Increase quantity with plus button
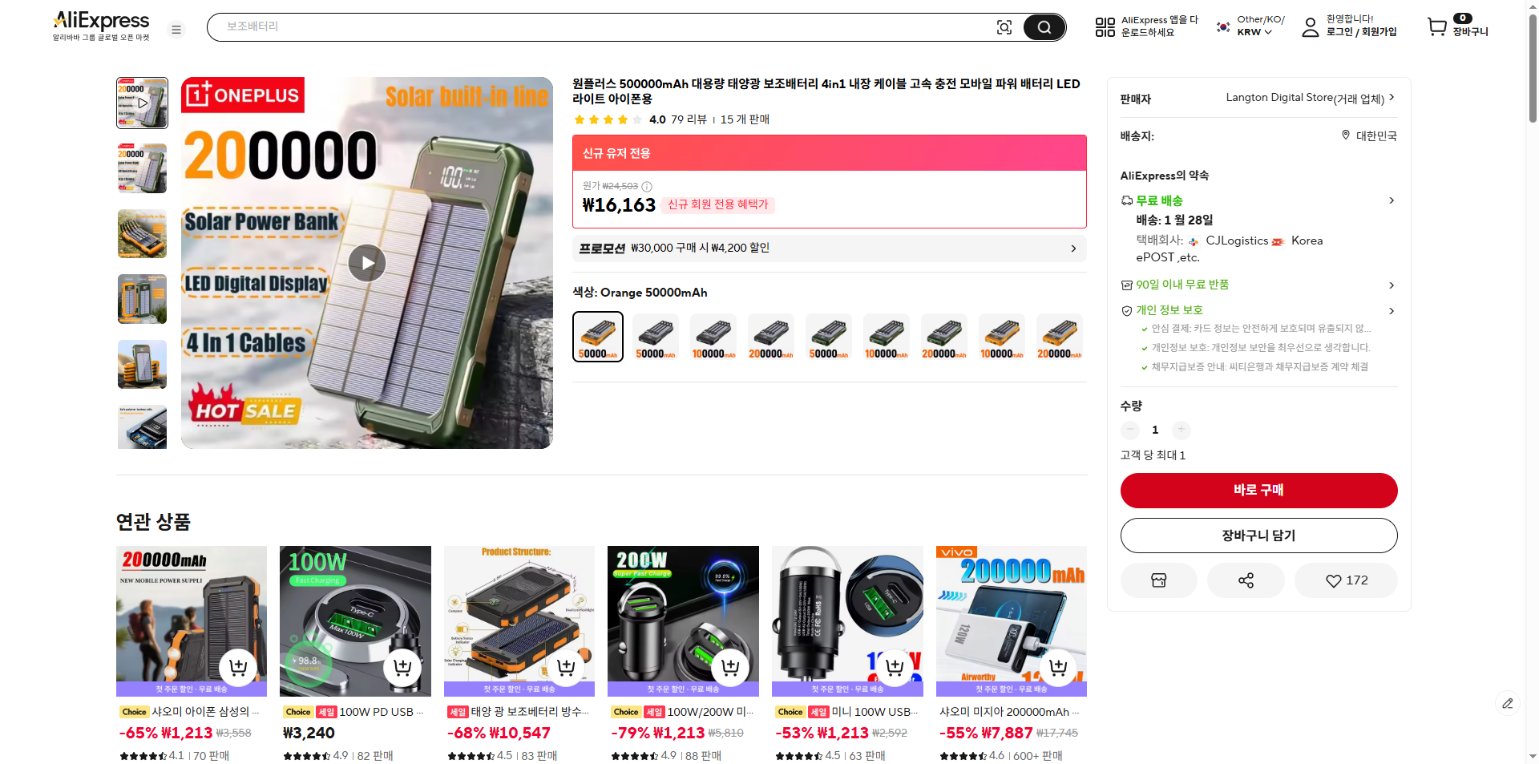1539x764 pixels. pos(1181,430)
